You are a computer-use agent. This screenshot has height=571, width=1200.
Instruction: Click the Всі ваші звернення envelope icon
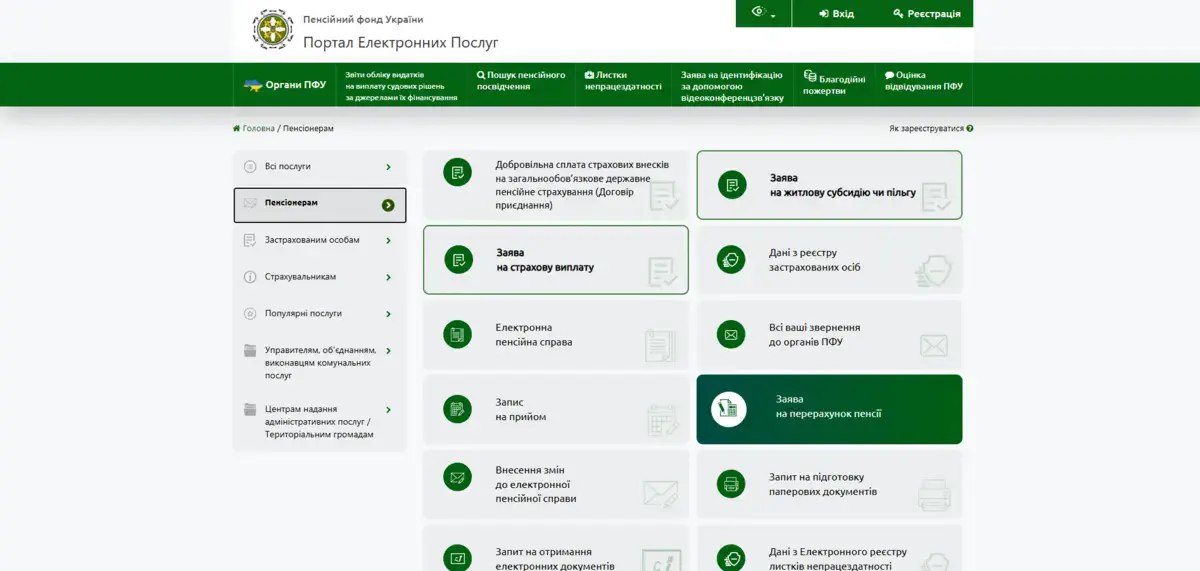pyautogui.click(x=731, y=335)
